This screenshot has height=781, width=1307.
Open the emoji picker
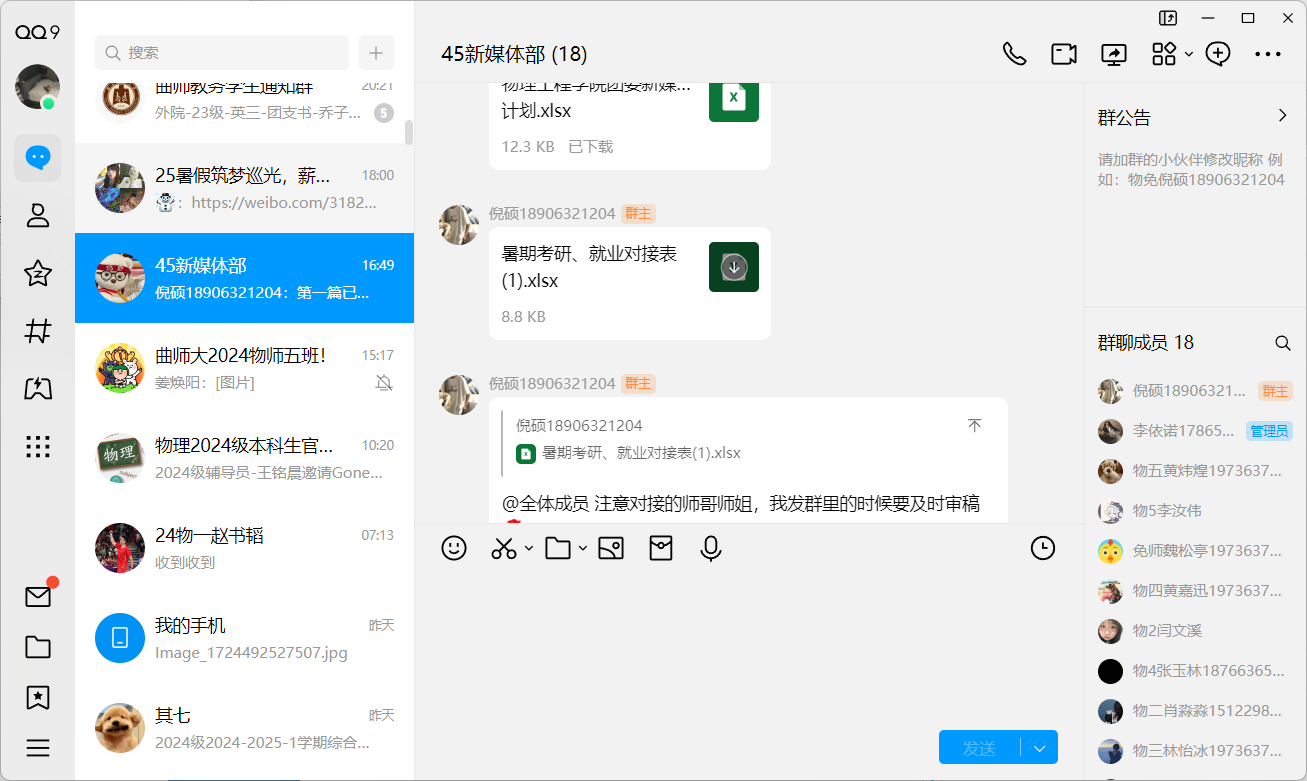click(454, 548)
